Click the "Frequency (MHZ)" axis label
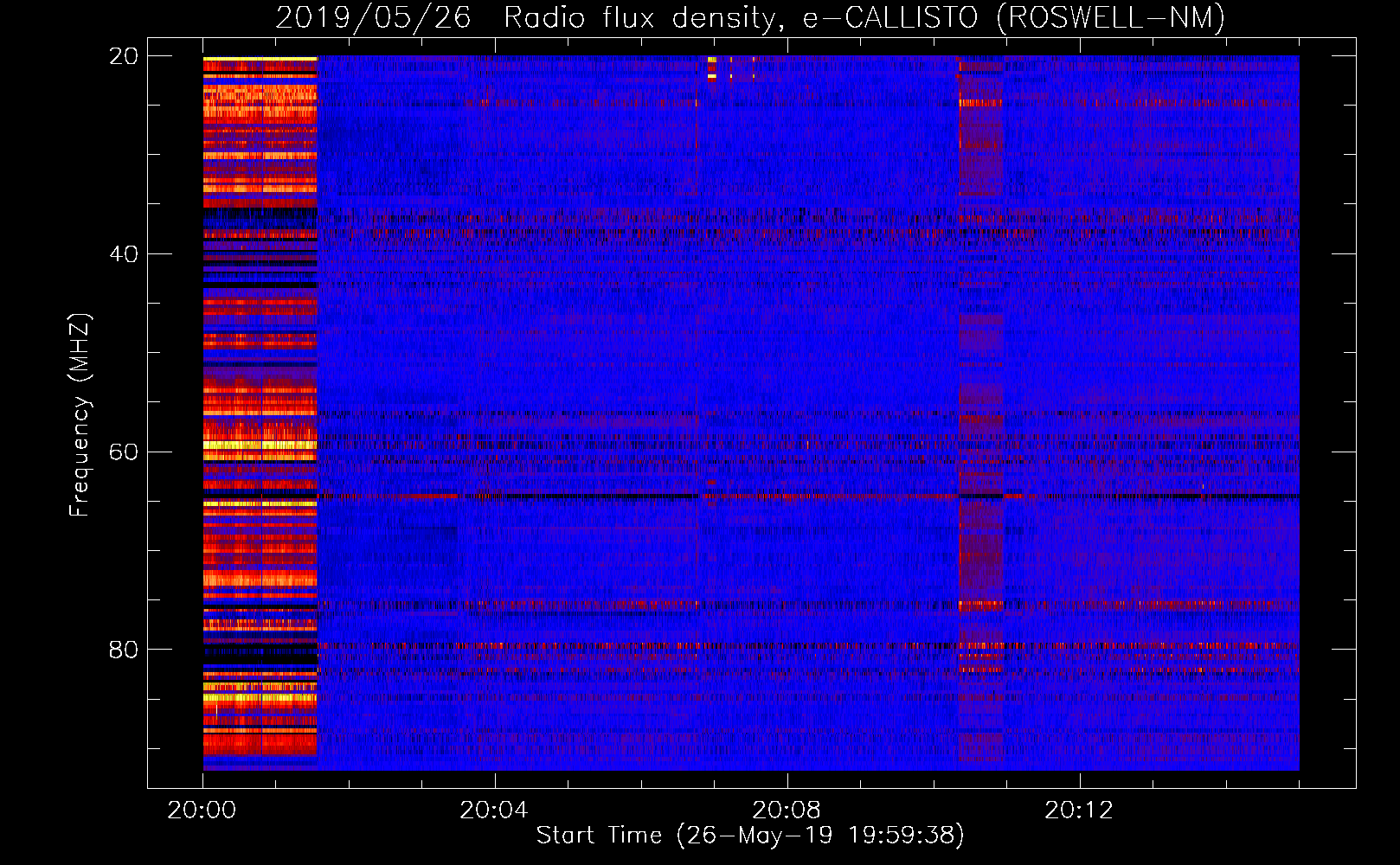The width and height of the screenshot is (1400, 865). 80,415
